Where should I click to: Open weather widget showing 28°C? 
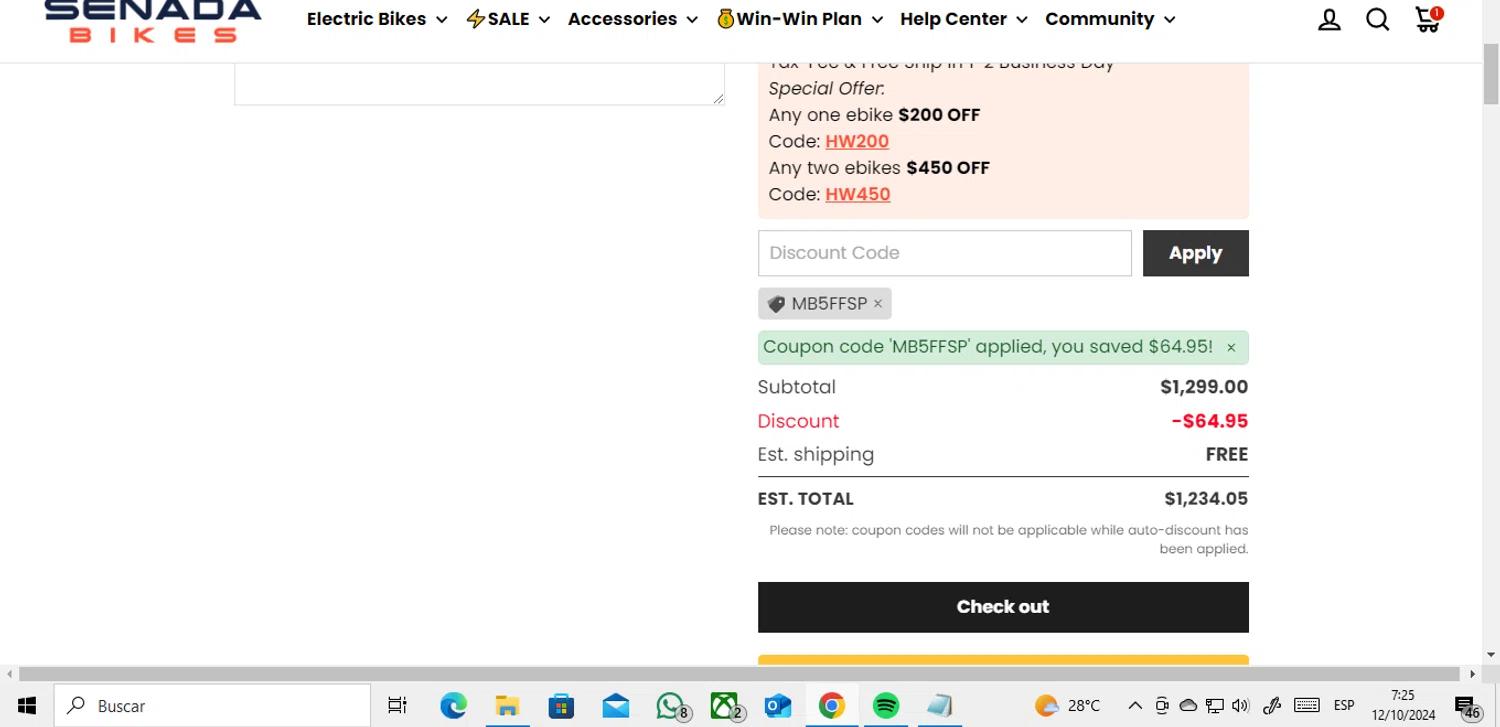click(x=1067, y=705)
